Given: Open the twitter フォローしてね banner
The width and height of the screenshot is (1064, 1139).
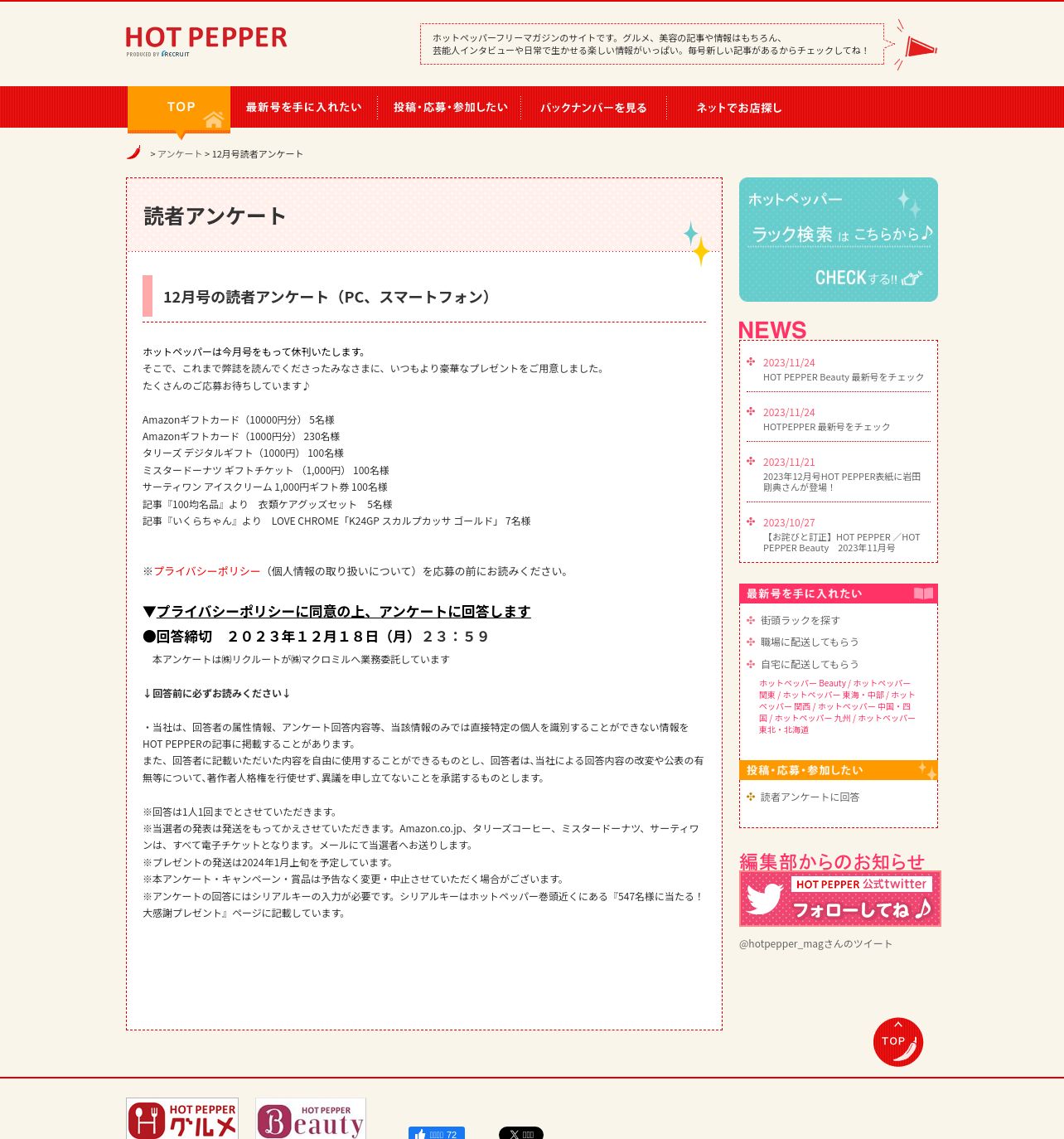Looking at the screenshot, I should 840,899.
